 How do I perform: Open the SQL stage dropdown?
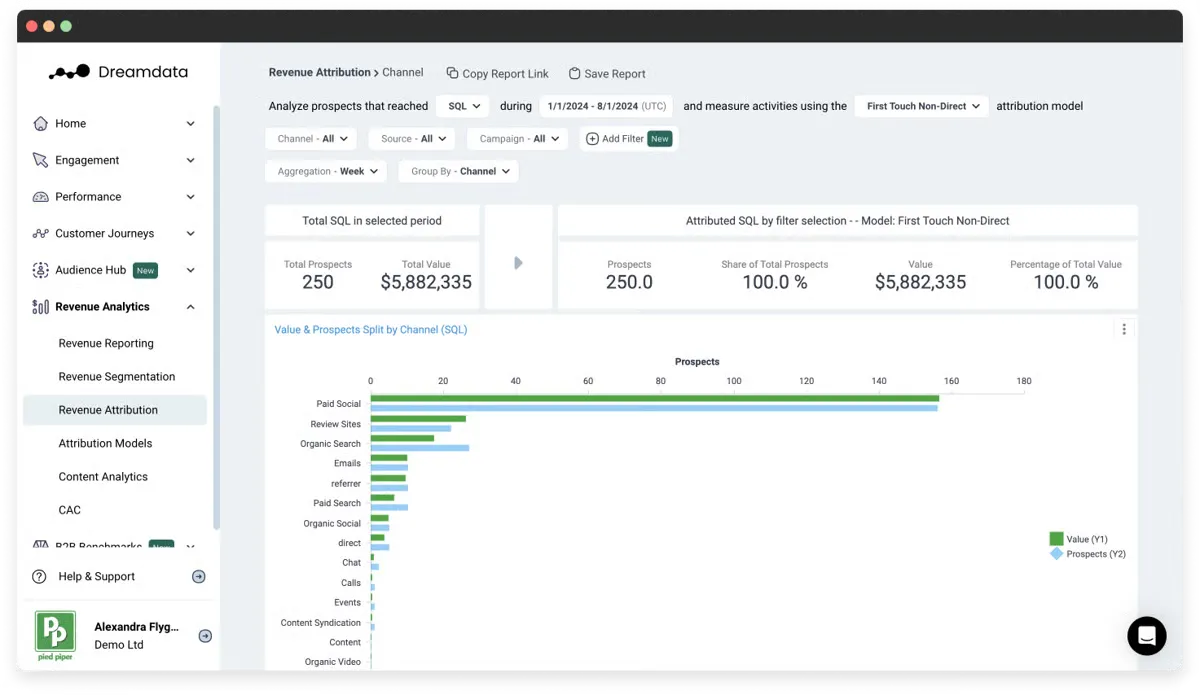pos(462,105)
